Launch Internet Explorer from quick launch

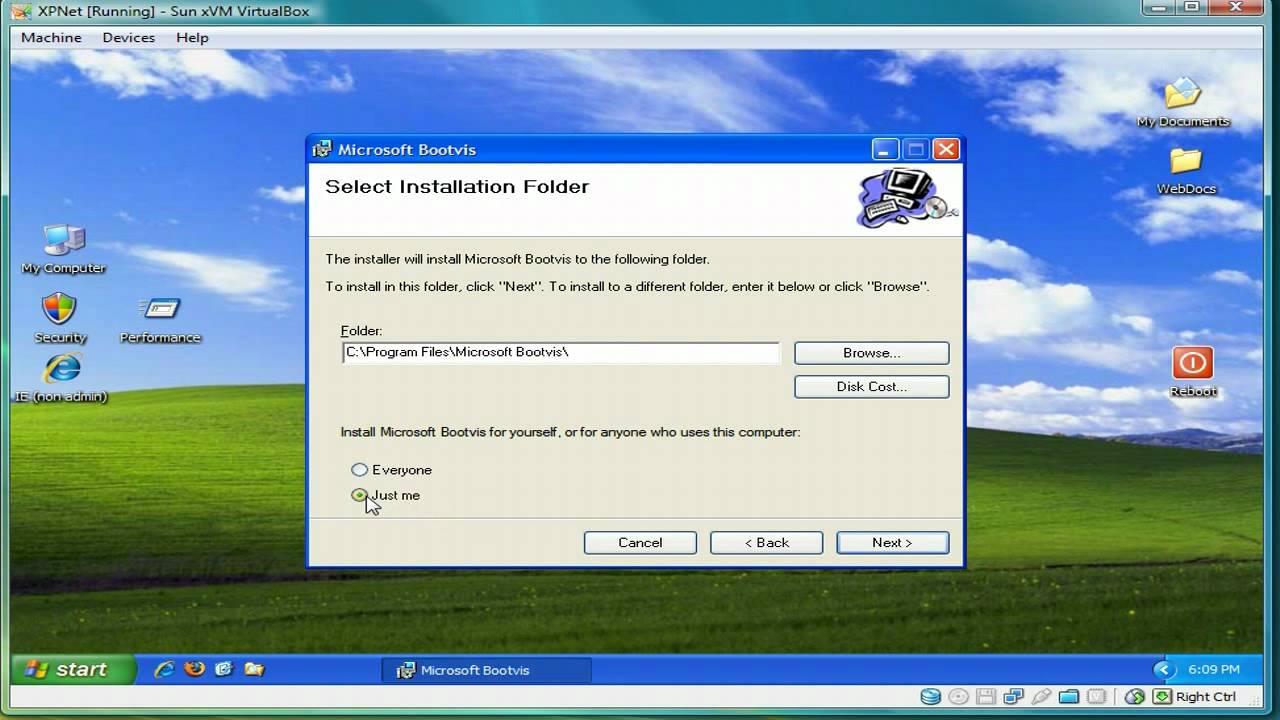pos(164,670)
